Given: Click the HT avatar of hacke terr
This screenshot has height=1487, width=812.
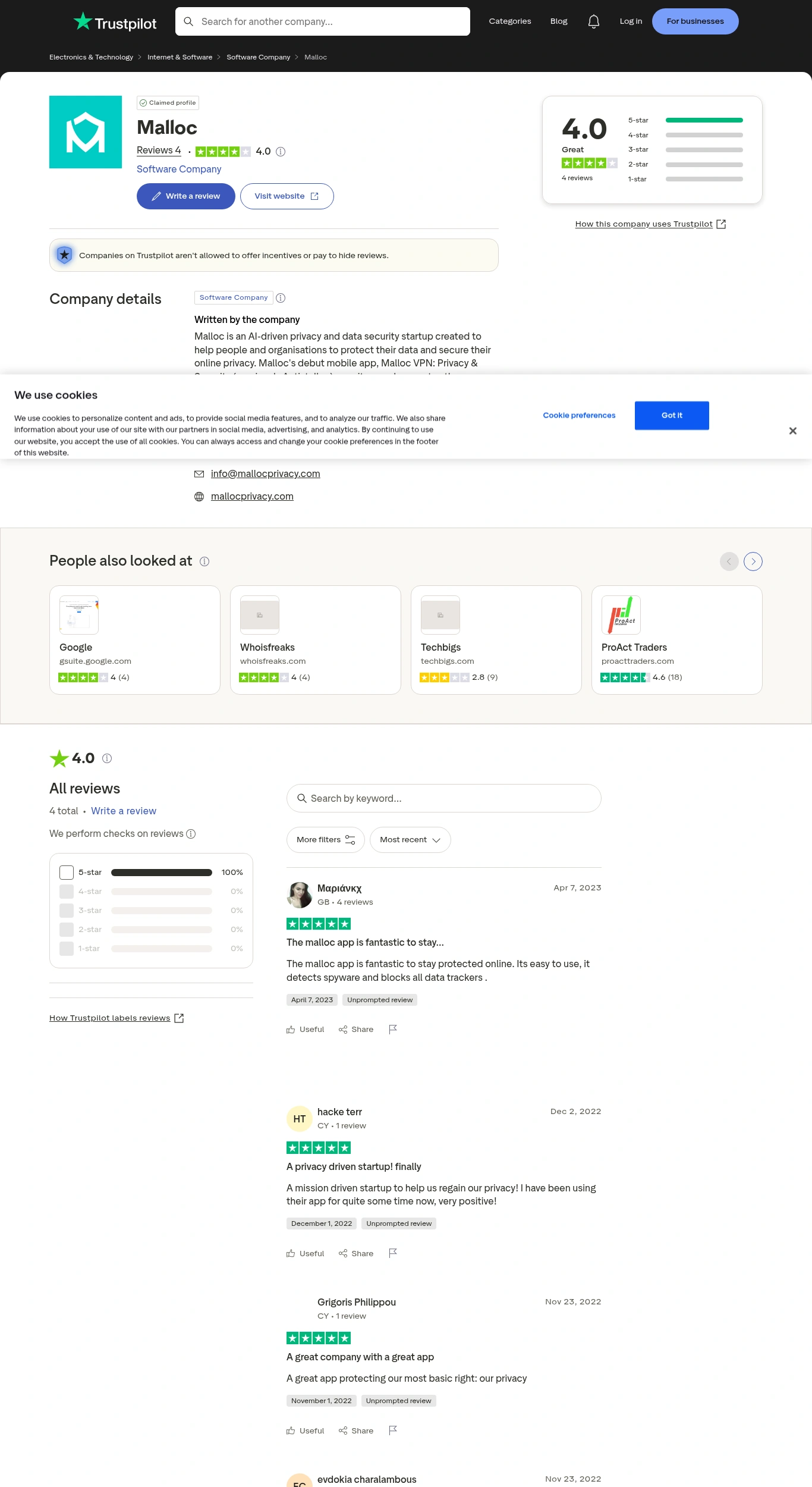Looking at the screenshot, I should 300,1119.
